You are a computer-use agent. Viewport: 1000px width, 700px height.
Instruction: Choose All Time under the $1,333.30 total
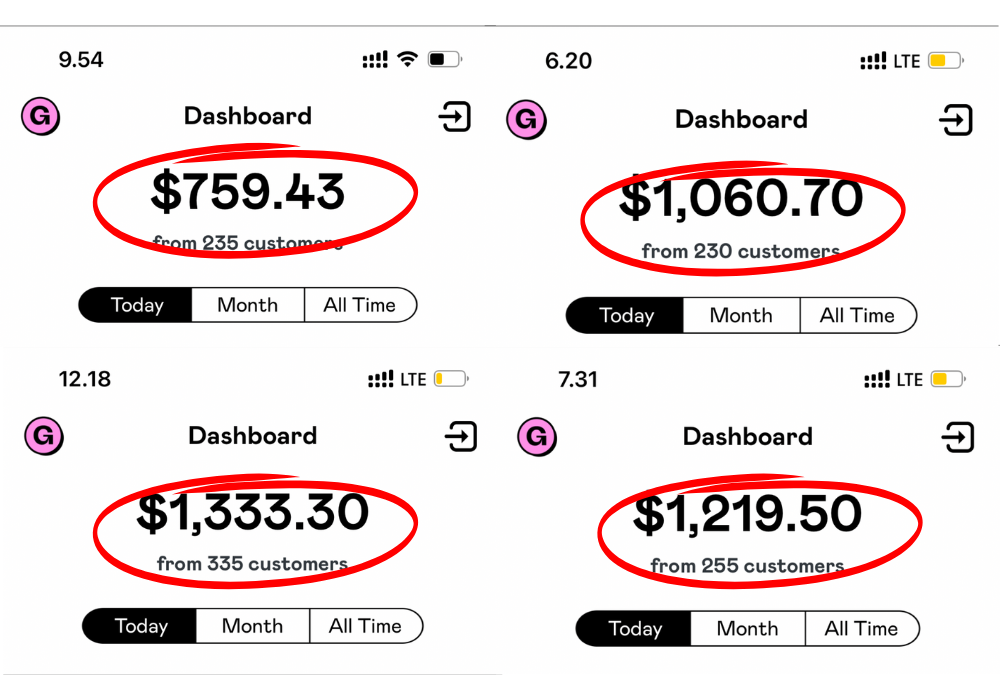point(365,626)
